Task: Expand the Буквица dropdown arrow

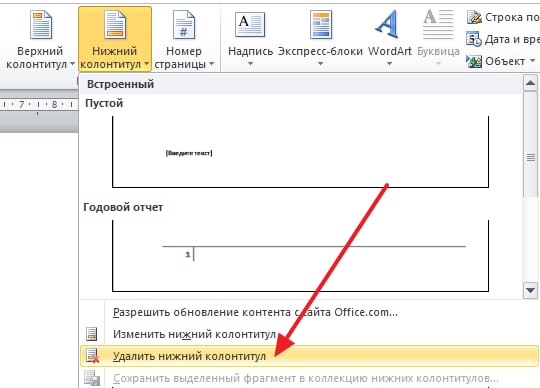Action: click(438, 64)
